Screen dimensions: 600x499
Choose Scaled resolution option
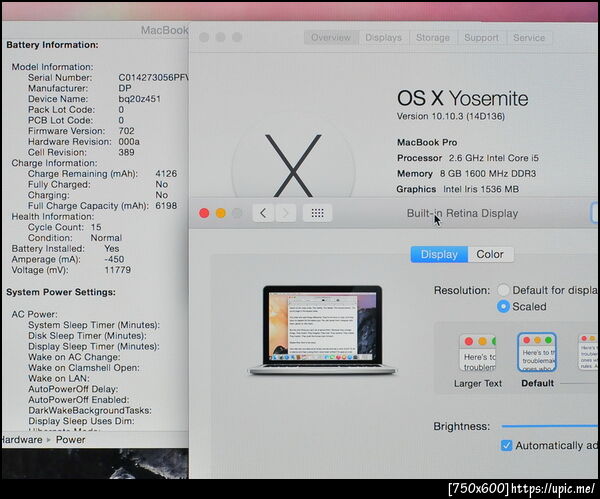coord(503,307)
